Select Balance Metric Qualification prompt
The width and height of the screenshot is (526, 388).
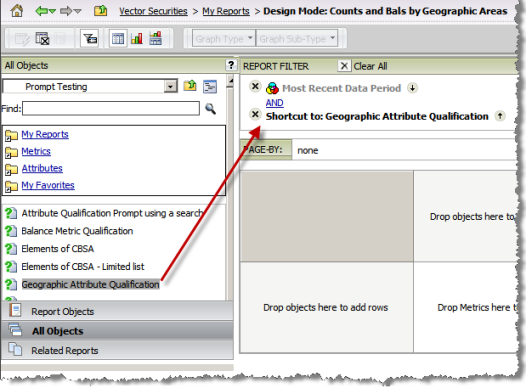click(x=77, y=231)
